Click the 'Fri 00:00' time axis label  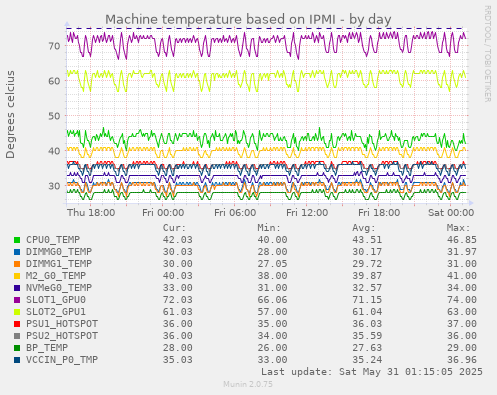point(163,213)
